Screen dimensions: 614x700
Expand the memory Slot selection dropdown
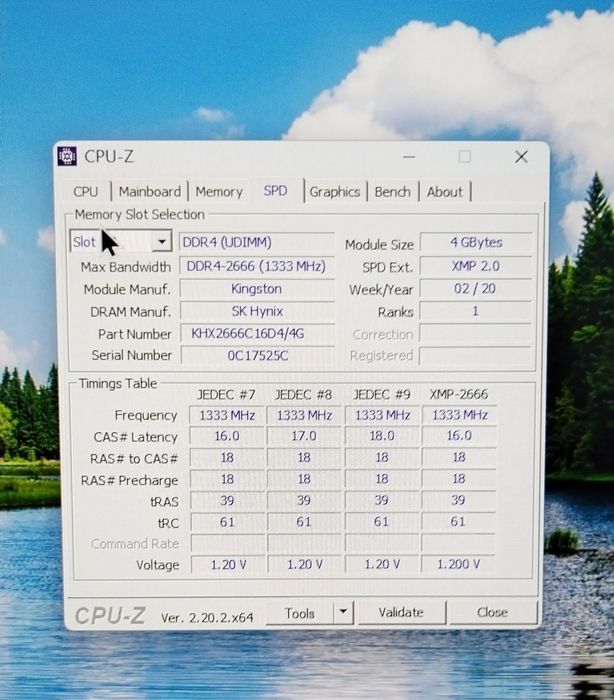162,242
